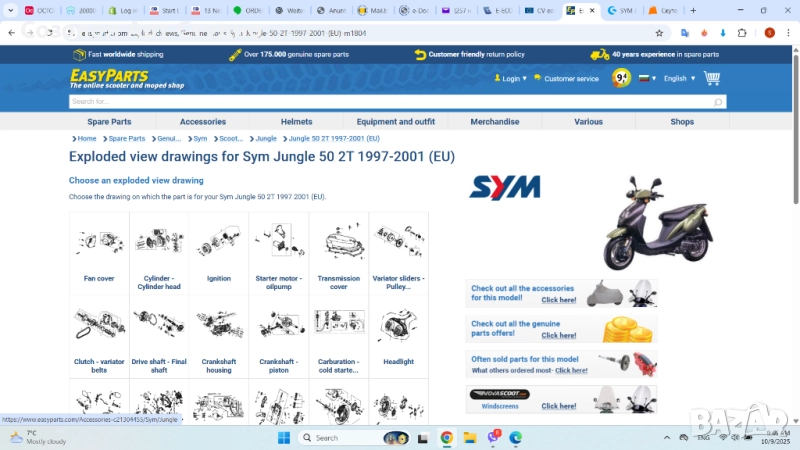Open the Chrome extensions puzzle icon
Image resolution: width=800 pixels, height=450 pixels.
742,33
